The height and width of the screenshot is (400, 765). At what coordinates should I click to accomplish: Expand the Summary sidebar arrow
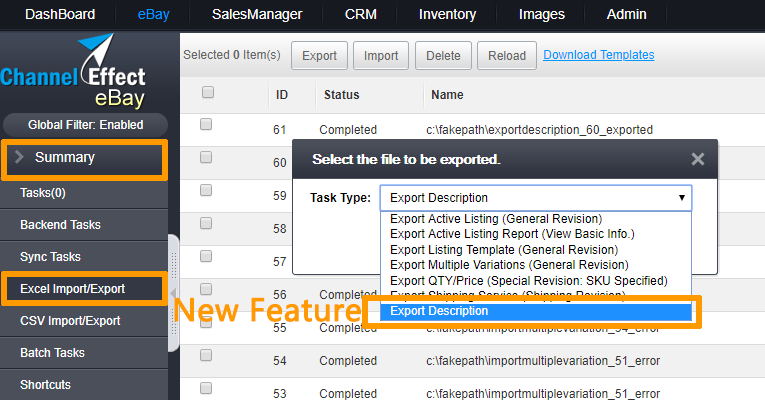(x=19, y=157)
